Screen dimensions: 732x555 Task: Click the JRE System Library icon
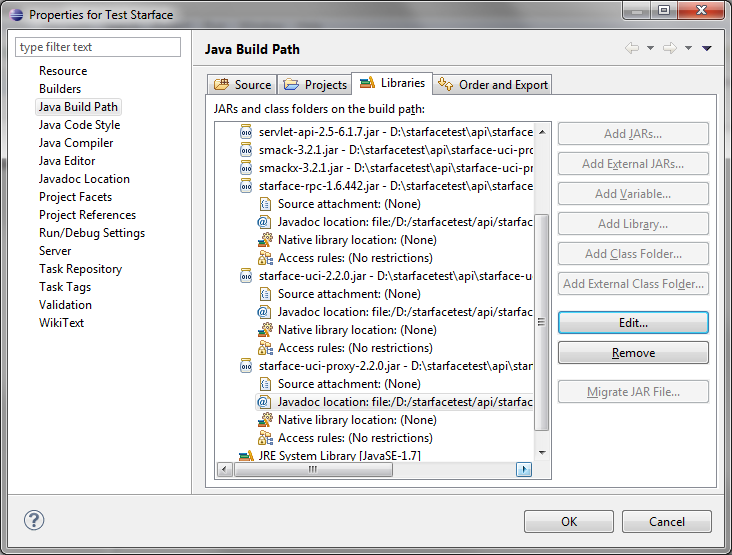(x=246, y=456)
